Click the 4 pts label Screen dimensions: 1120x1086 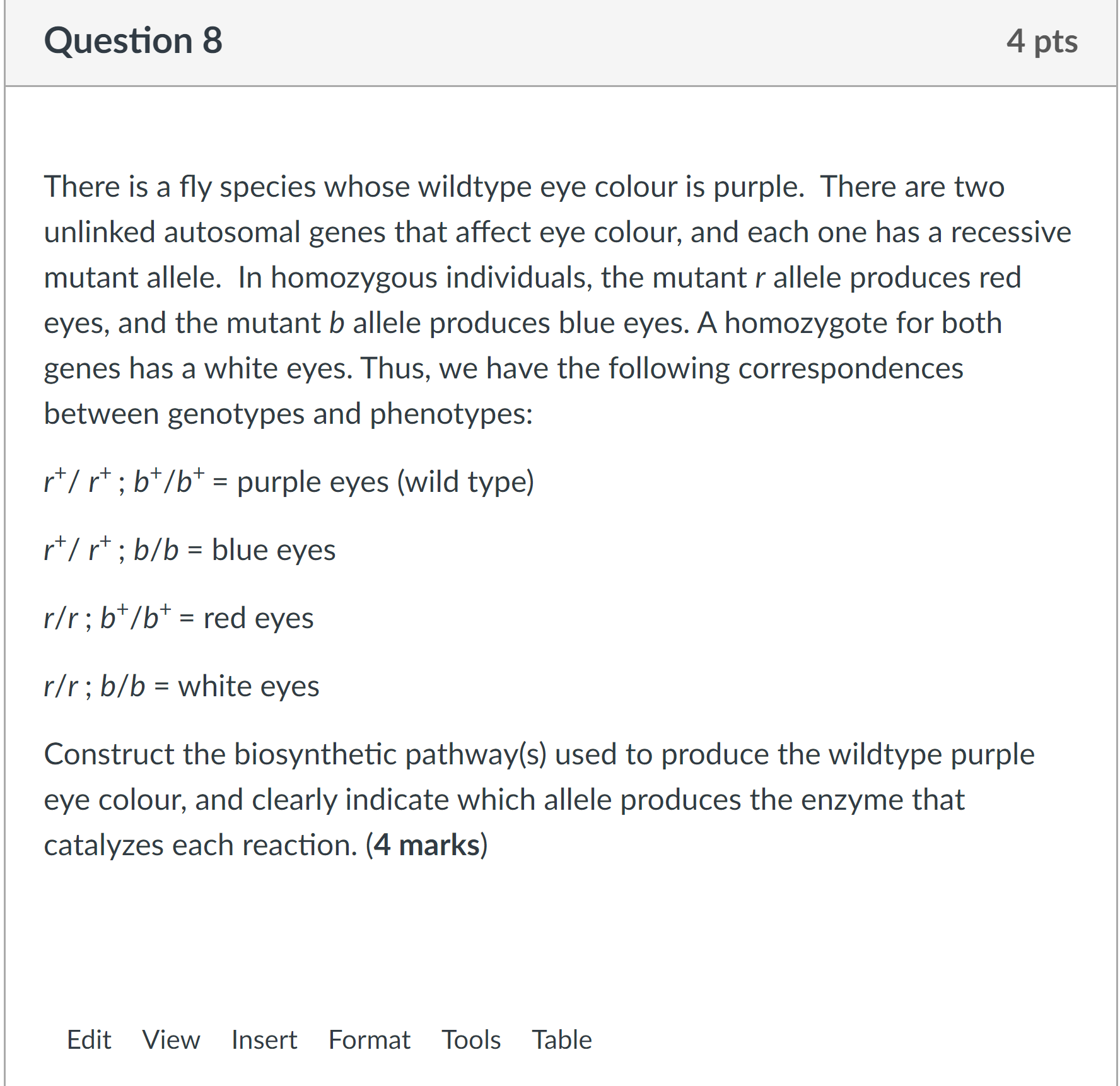(x=1042, y=42)
